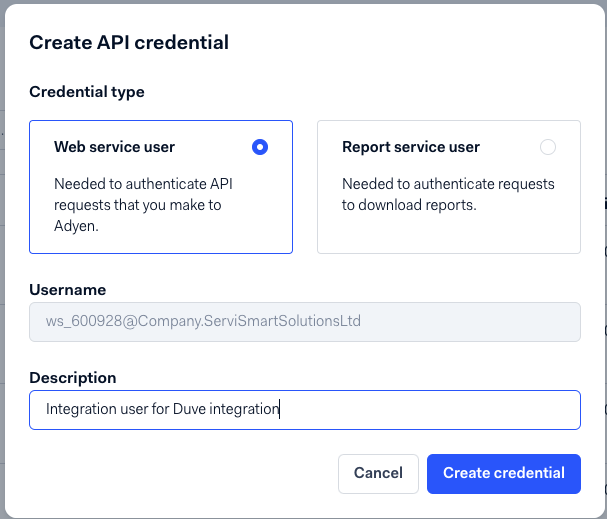Select the Report service user radio button
Image resolution: width=607 pixels, height=519 pixels.
(548, 147)
